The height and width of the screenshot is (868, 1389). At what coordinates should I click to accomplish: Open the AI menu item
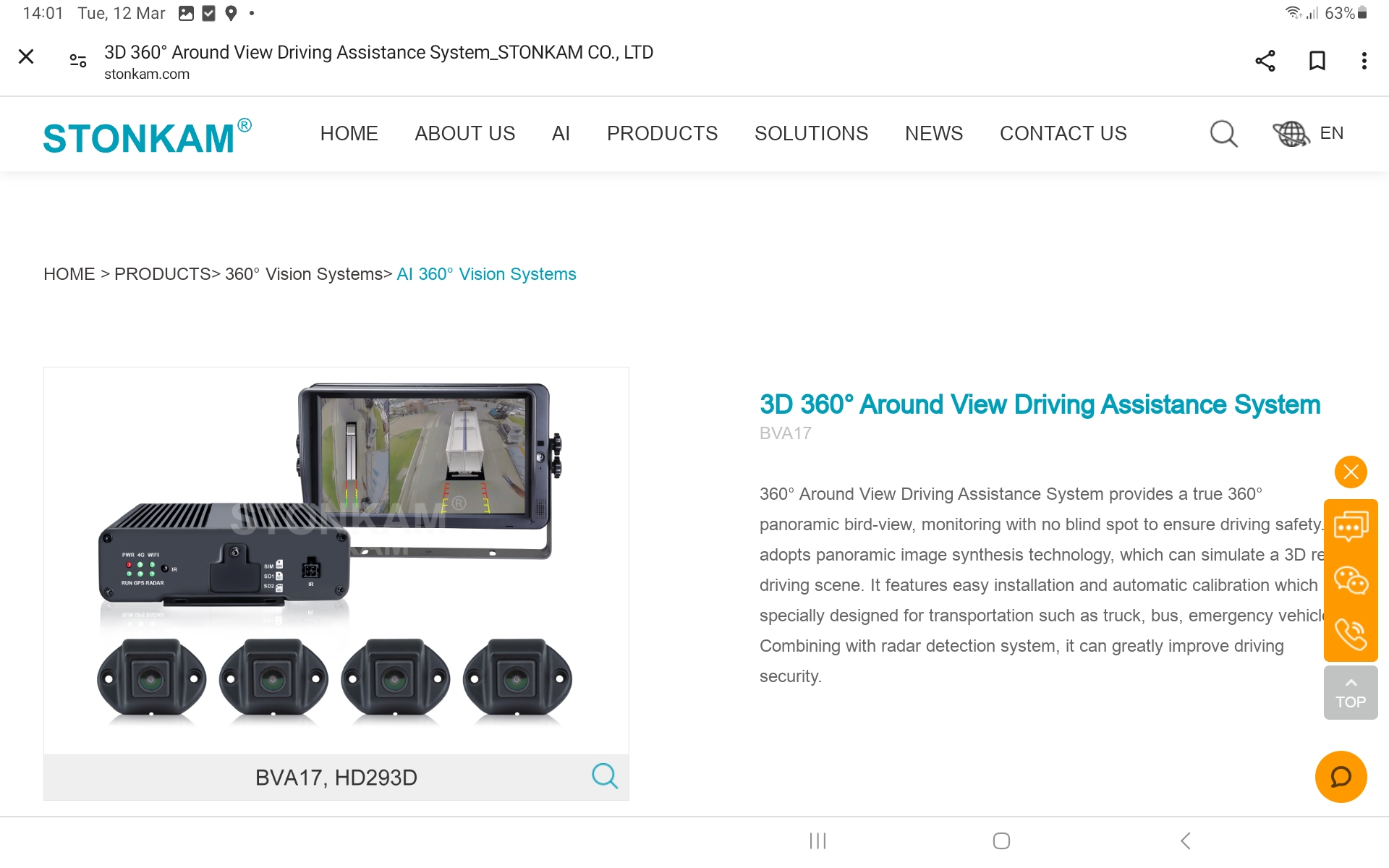pos(561,134)
